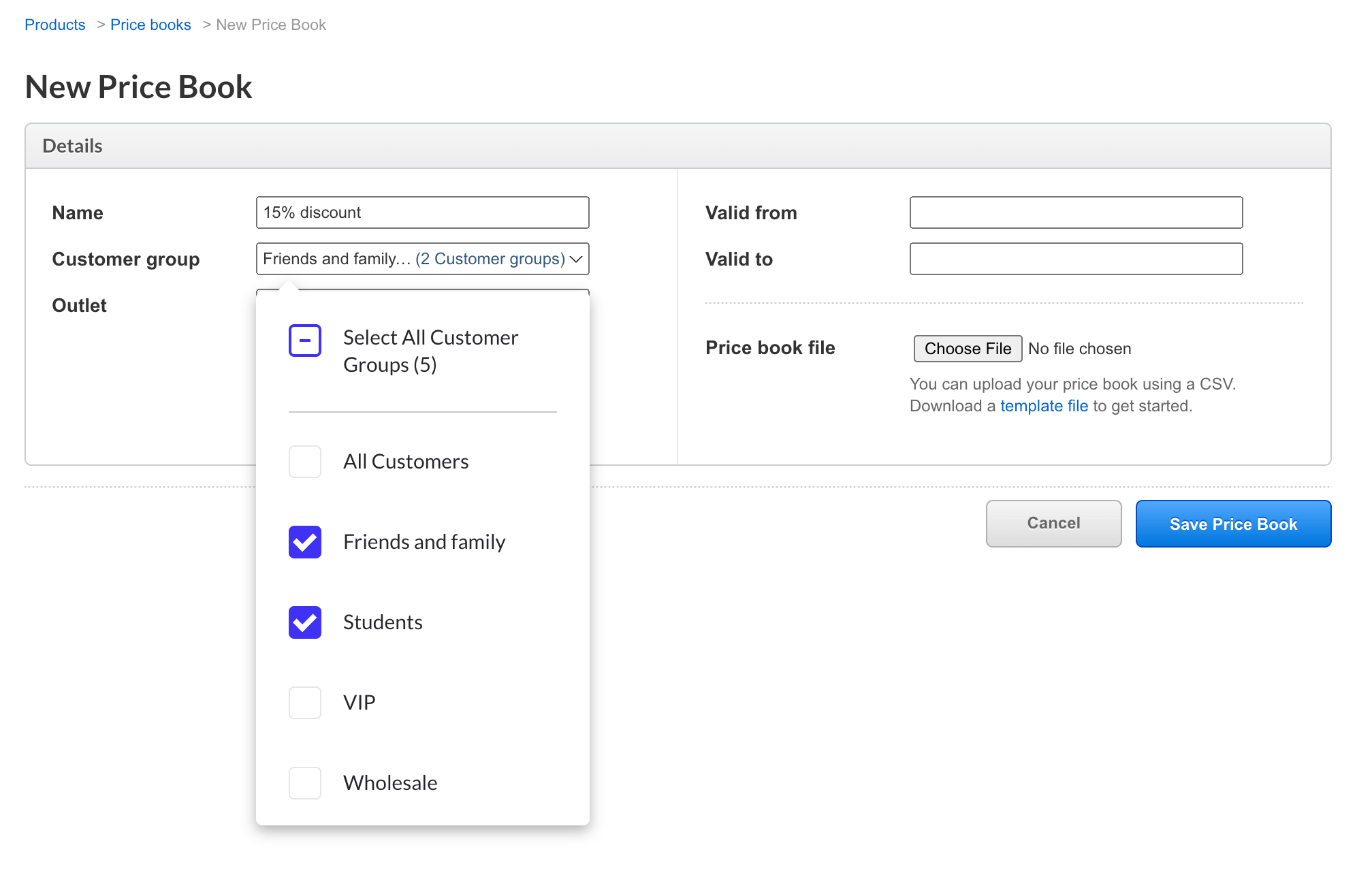Uncheck Friends and family checkbox
The width and height of the screenshot is (1372, 871).
(304, 542)
